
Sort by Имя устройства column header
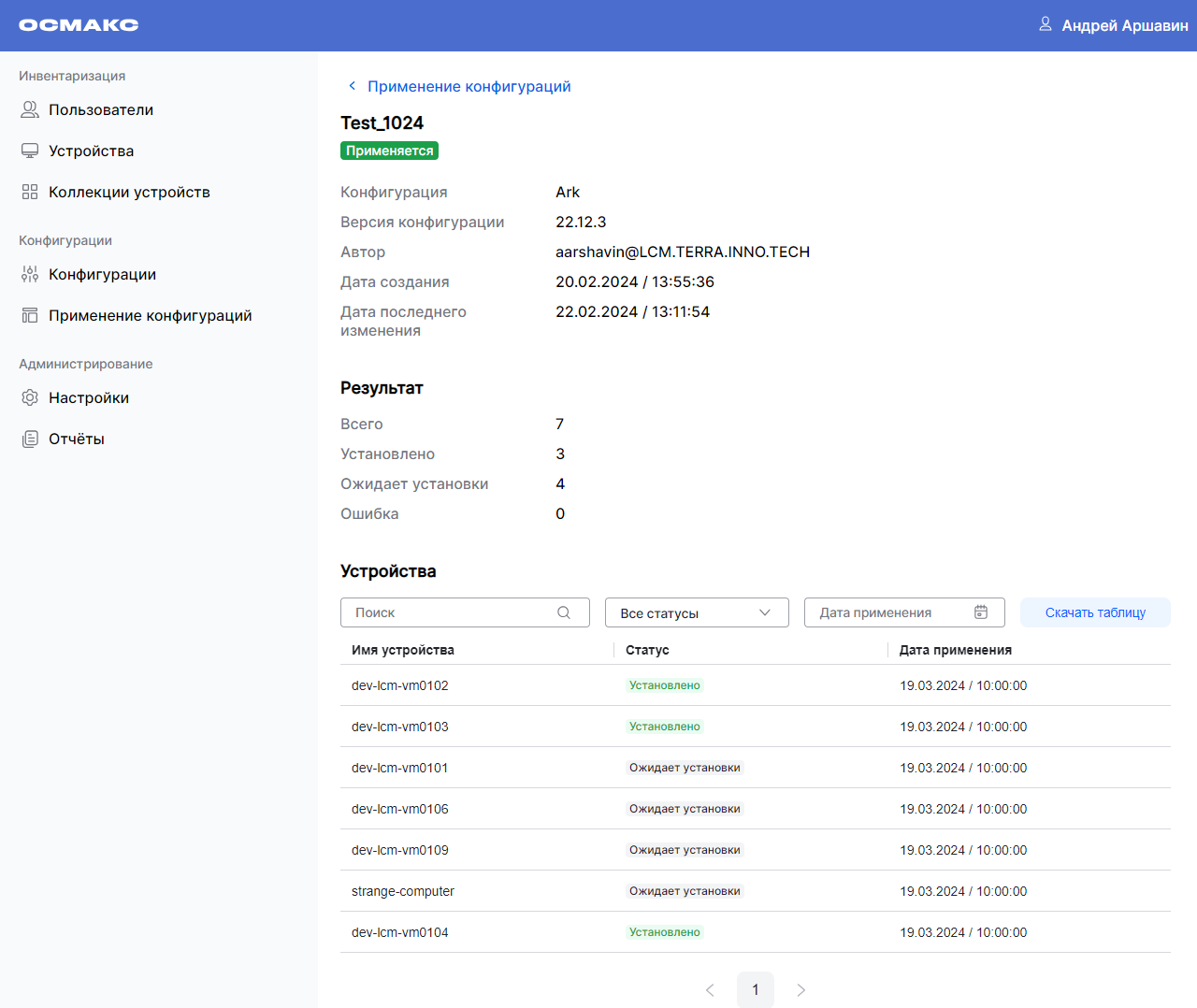[403, 650]
